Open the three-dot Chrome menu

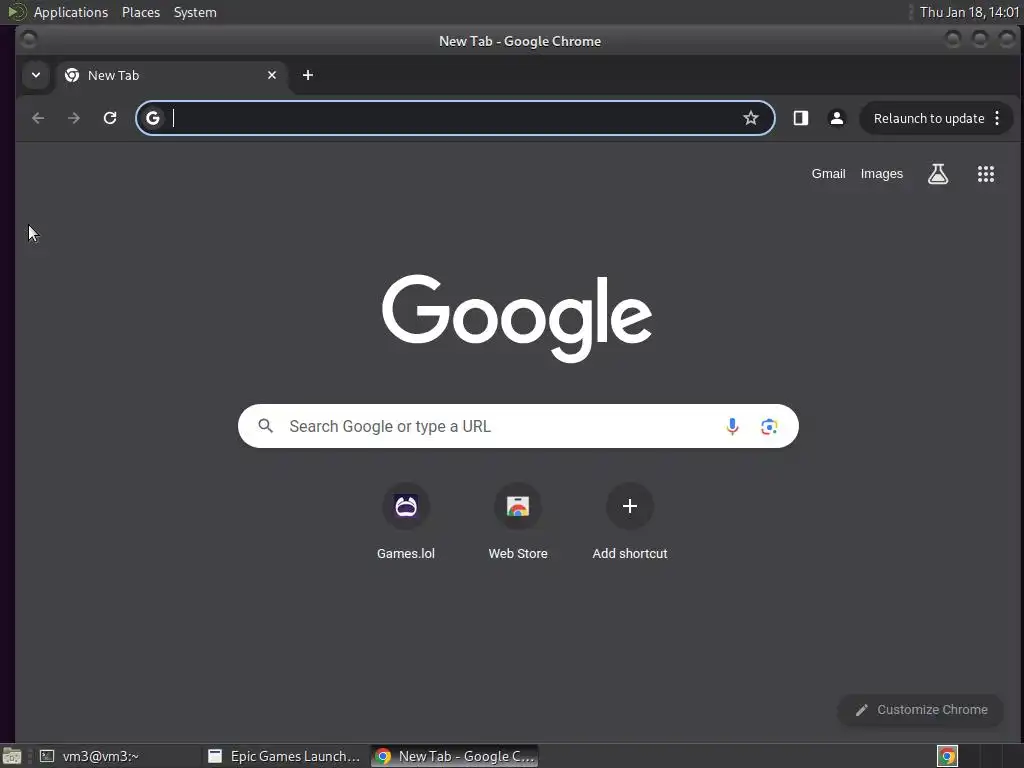[997, 118]
